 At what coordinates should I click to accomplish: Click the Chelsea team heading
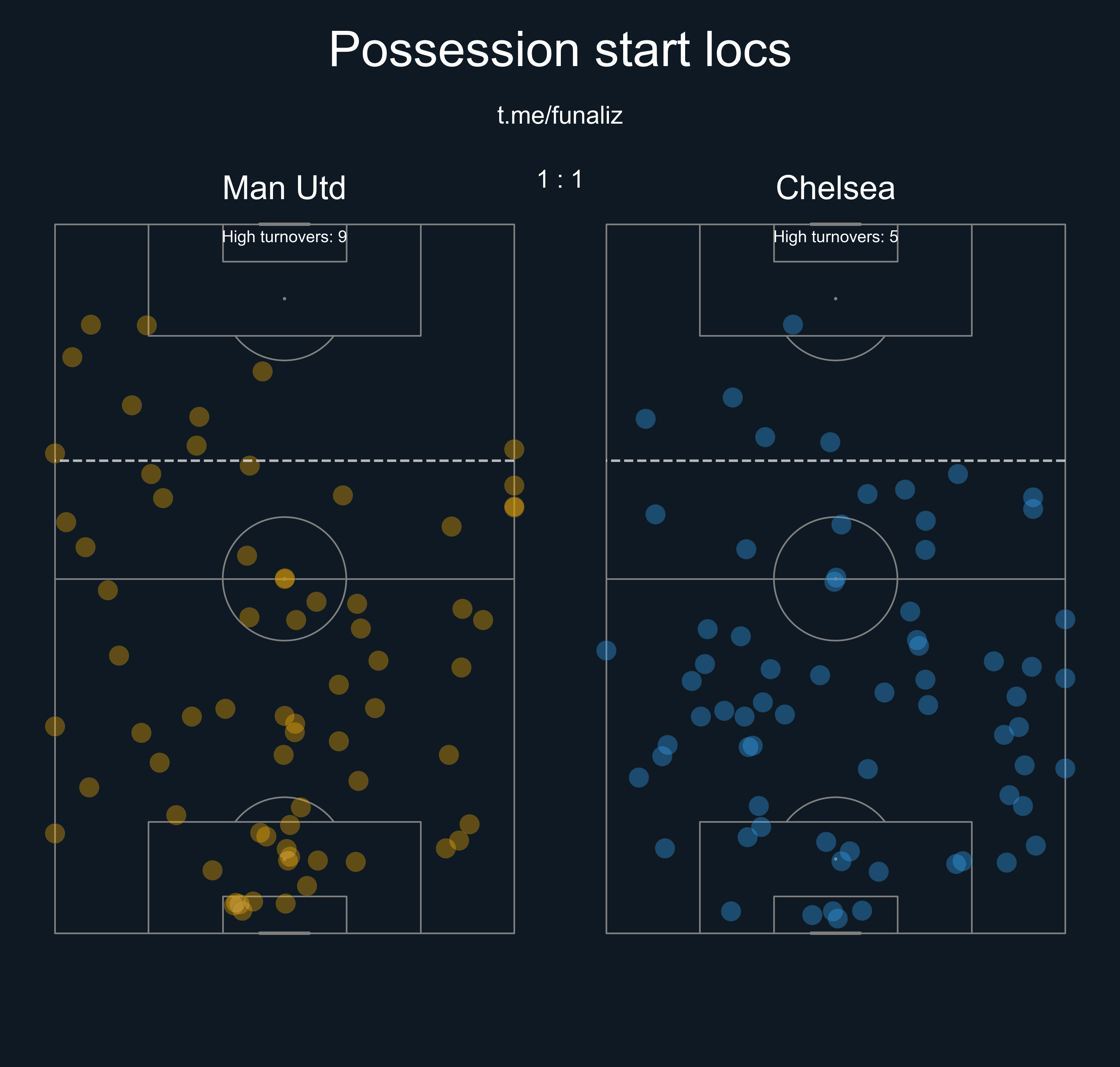pyautogui.click(x=834, y=188)
